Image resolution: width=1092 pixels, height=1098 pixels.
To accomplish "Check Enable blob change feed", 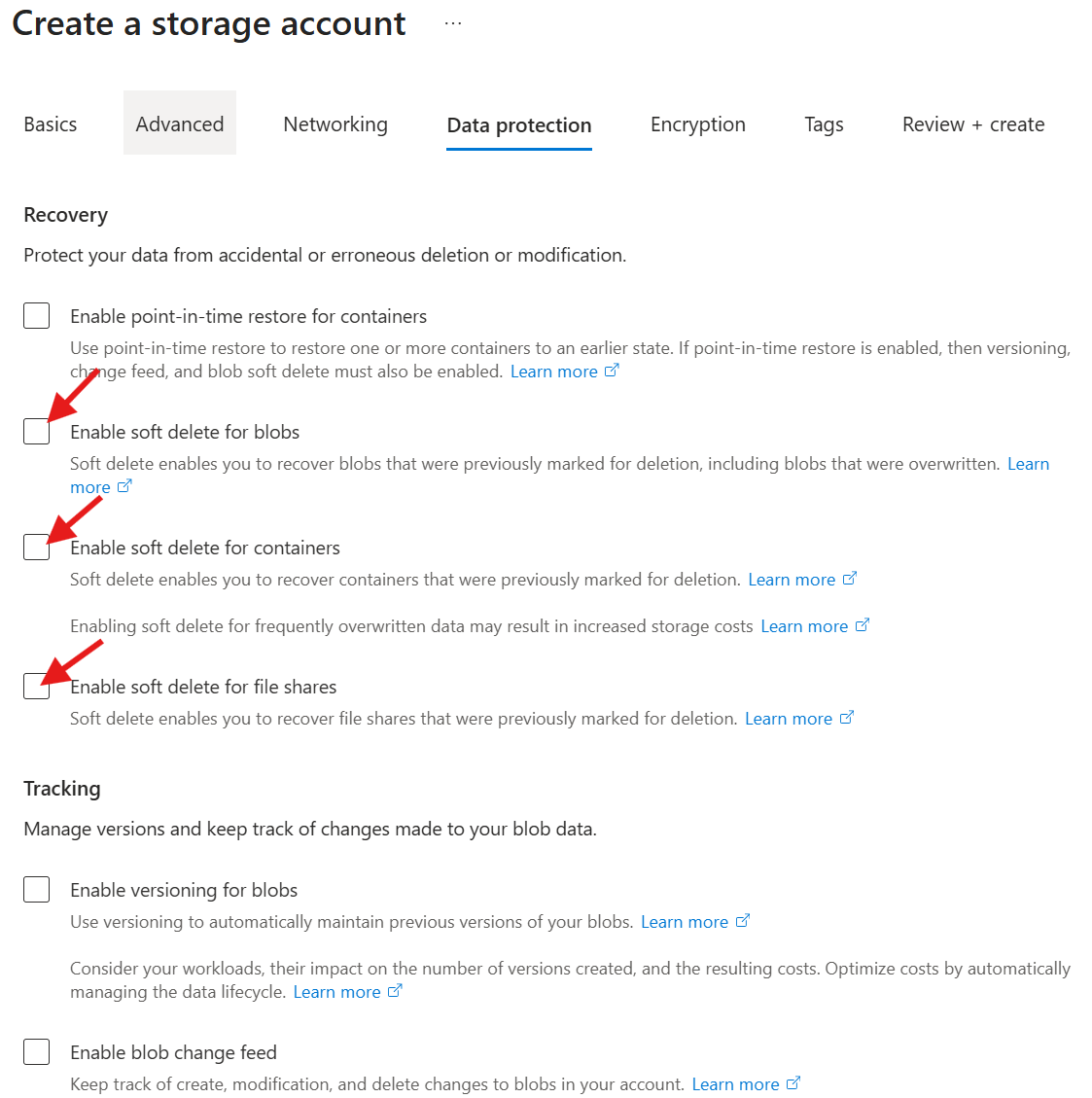I will 37,1052.
